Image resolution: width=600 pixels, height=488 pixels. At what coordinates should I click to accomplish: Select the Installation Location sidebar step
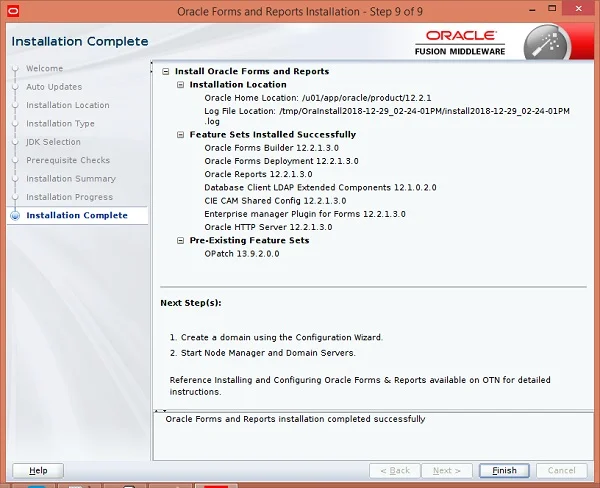(x=68, y=105)
